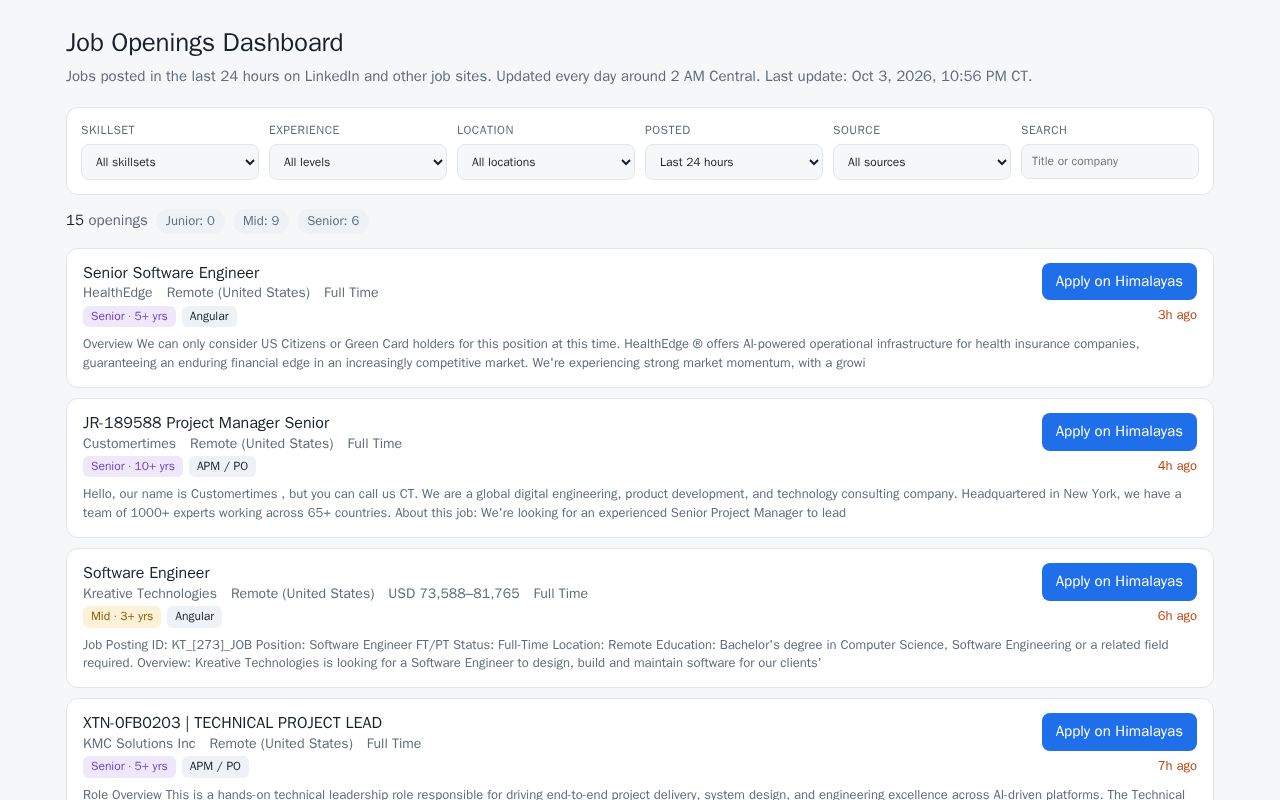The image size is (1280, 800).
Task: Click the HealthEdge company name
Action: 118,293
